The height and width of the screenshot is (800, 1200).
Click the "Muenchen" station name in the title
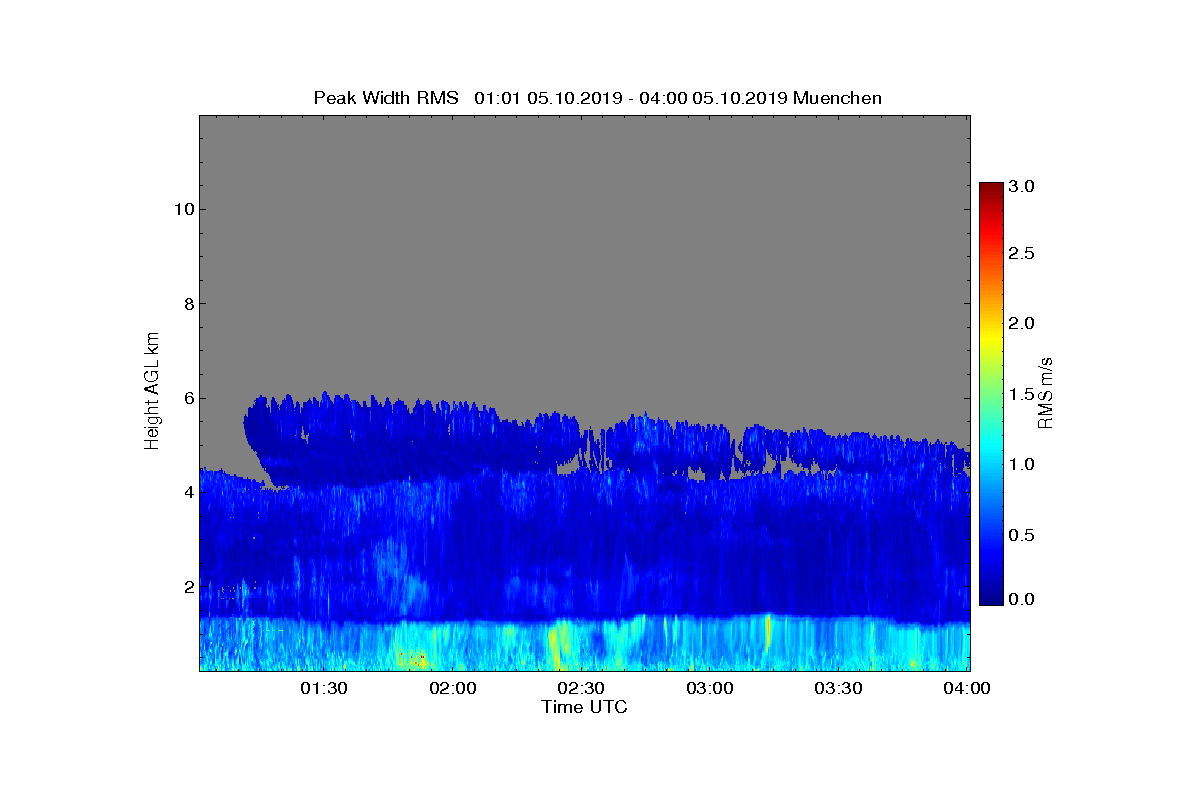837,98
